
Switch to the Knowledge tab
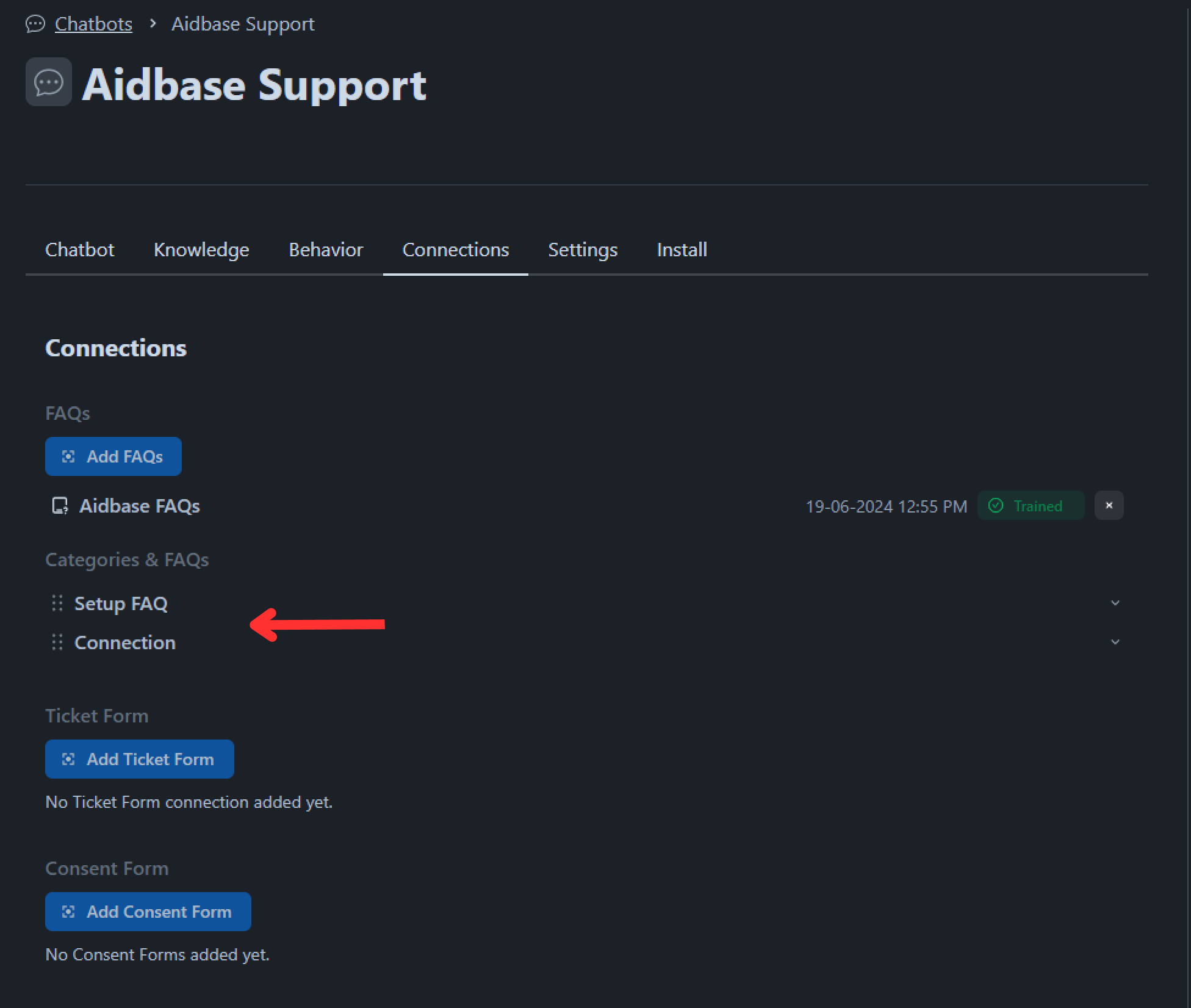pyautogui.click(x=201, y=250)
